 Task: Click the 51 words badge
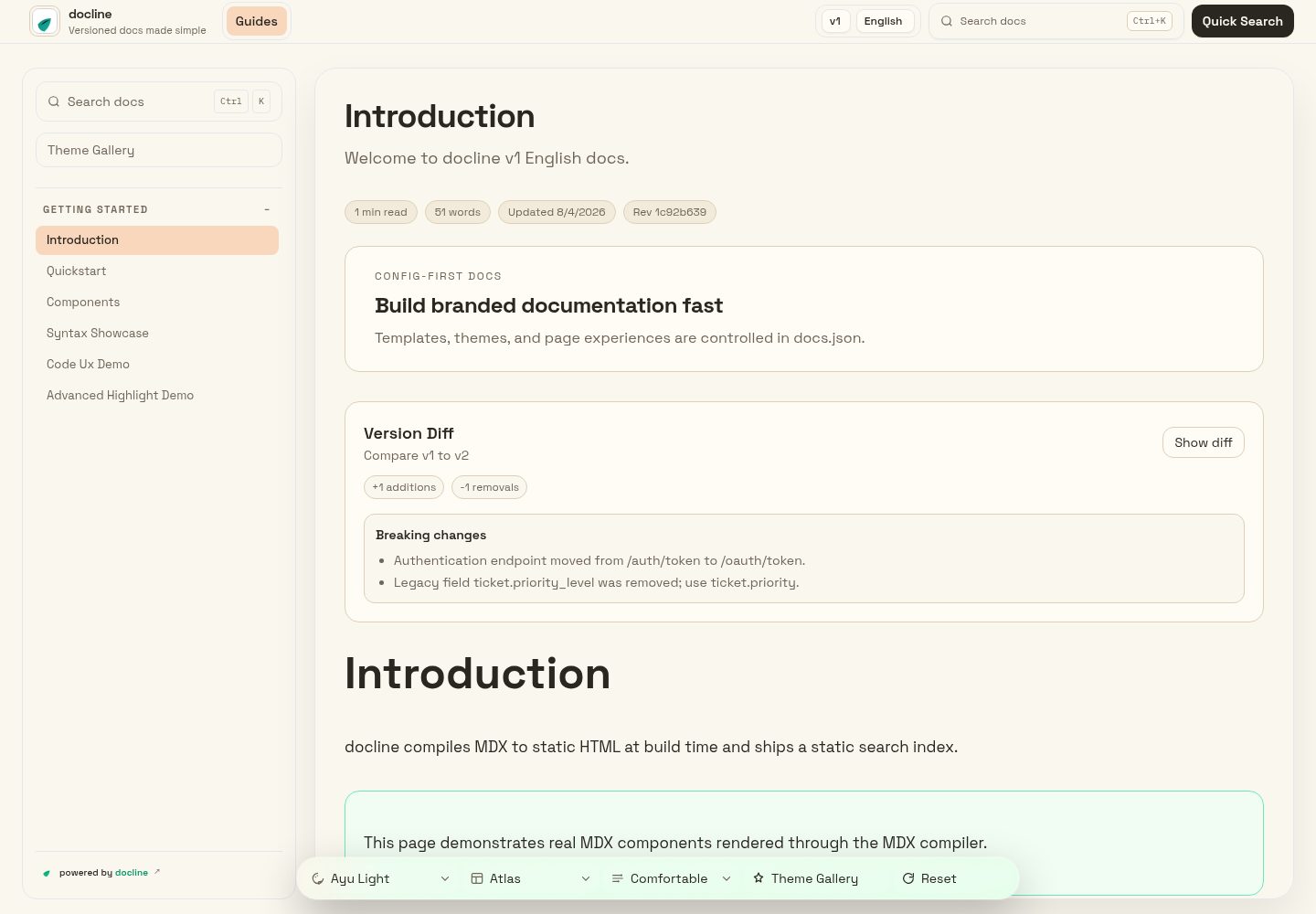(458, 212)
